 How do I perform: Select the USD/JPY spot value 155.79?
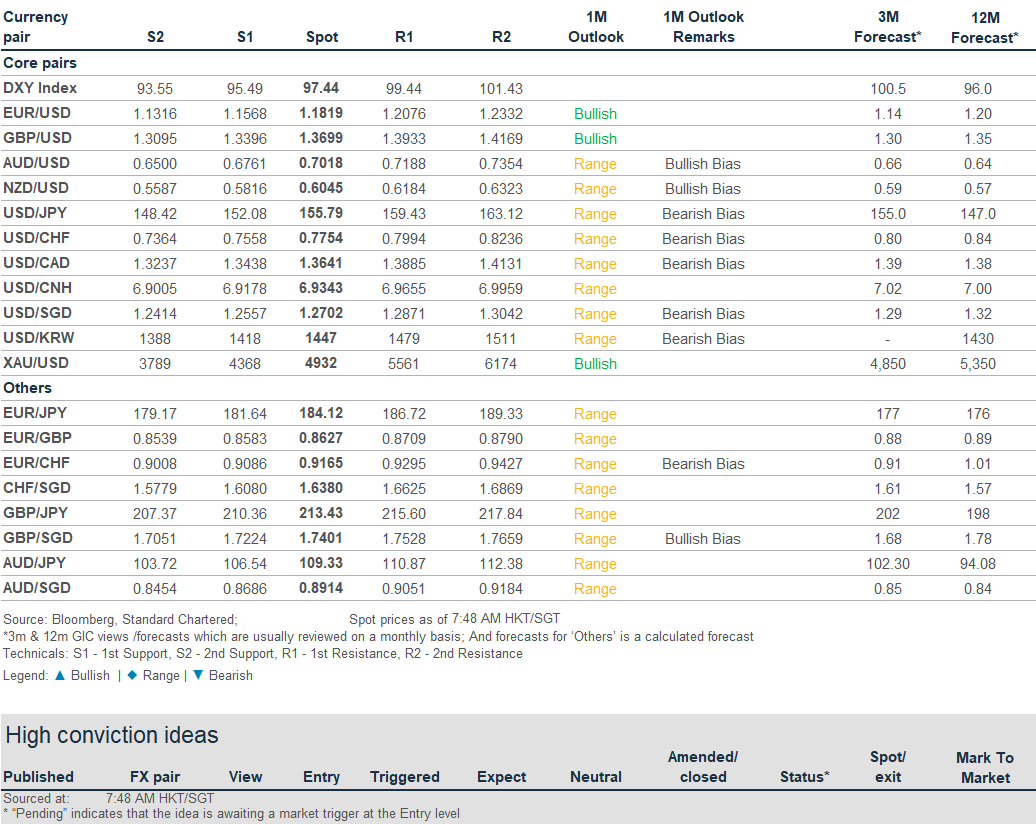click(321, 213)
